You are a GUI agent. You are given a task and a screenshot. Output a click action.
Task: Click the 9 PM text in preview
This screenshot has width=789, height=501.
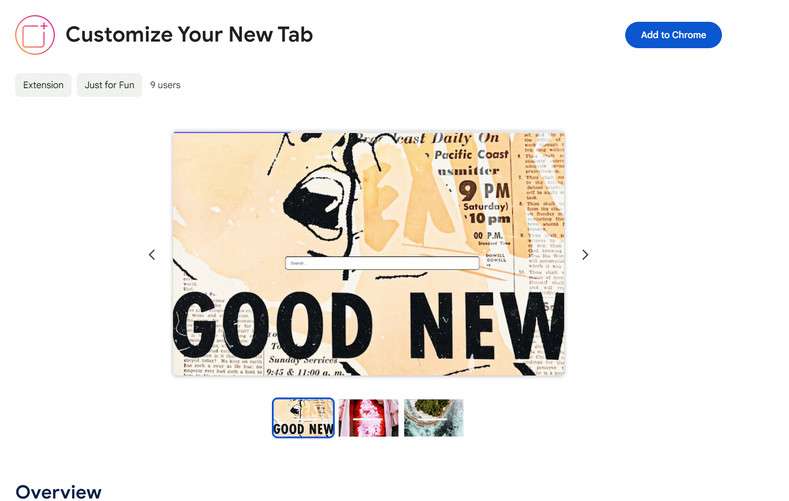[485, 191]
